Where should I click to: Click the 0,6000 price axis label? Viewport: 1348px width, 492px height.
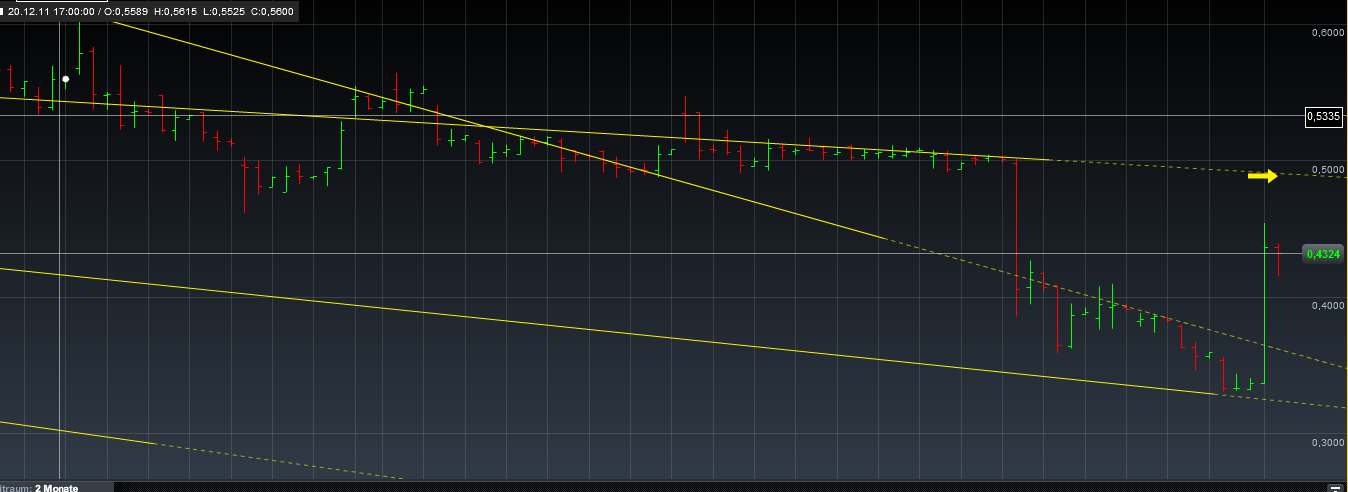[1326, 32]
